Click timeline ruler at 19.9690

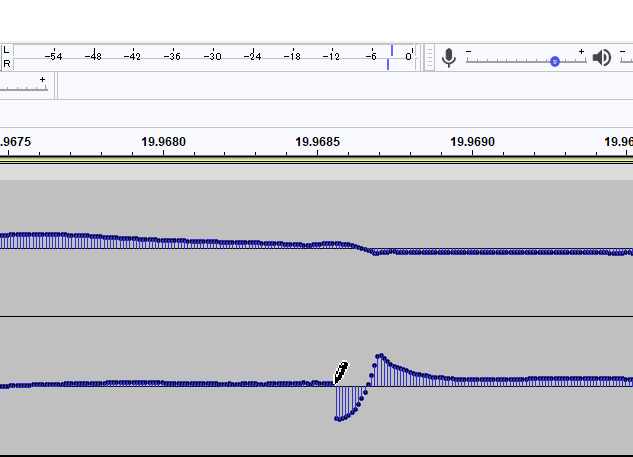pos(472,142)
